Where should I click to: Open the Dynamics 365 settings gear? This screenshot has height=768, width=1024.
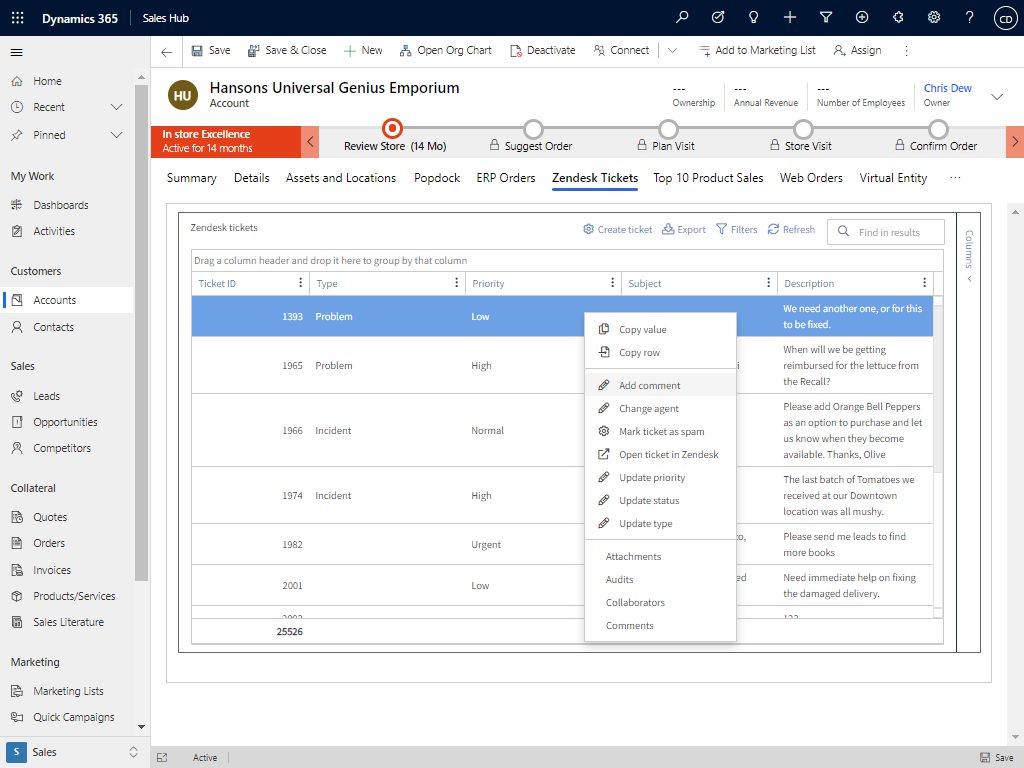pos(933,16)
